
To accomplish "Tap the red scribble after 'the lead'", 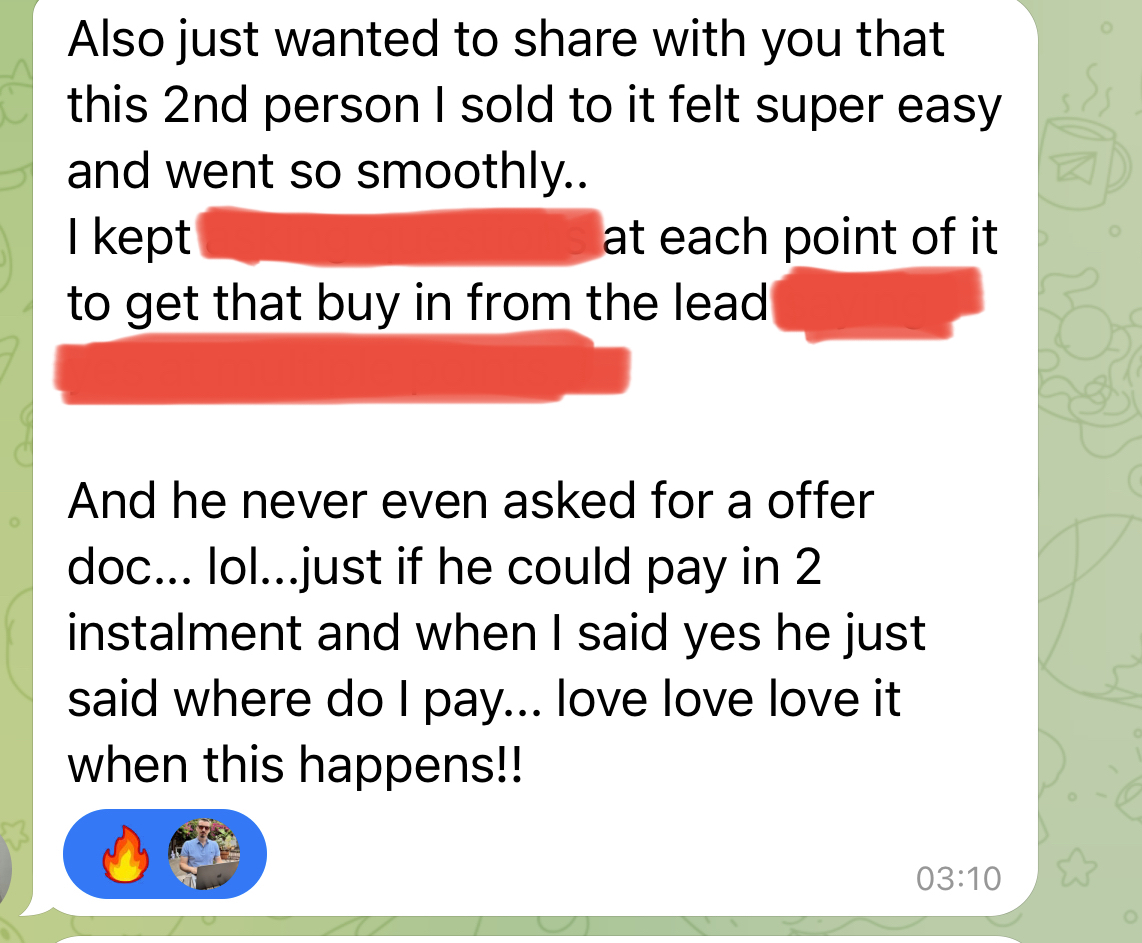I will pyautogui.click(x=878, y=302).
